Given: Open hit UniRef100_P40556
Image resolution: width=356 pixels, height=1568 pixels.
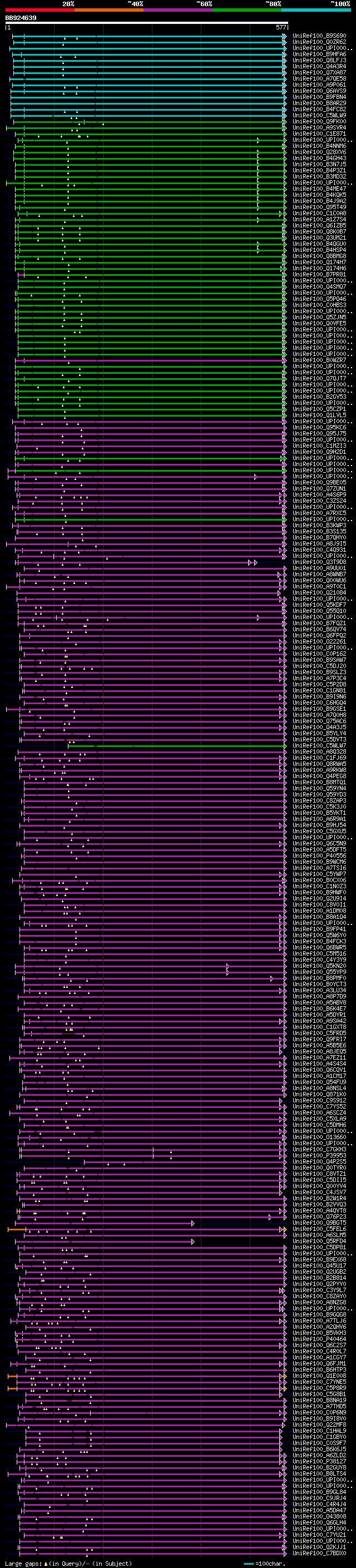Looking at the screenshot, I should 319,856.
